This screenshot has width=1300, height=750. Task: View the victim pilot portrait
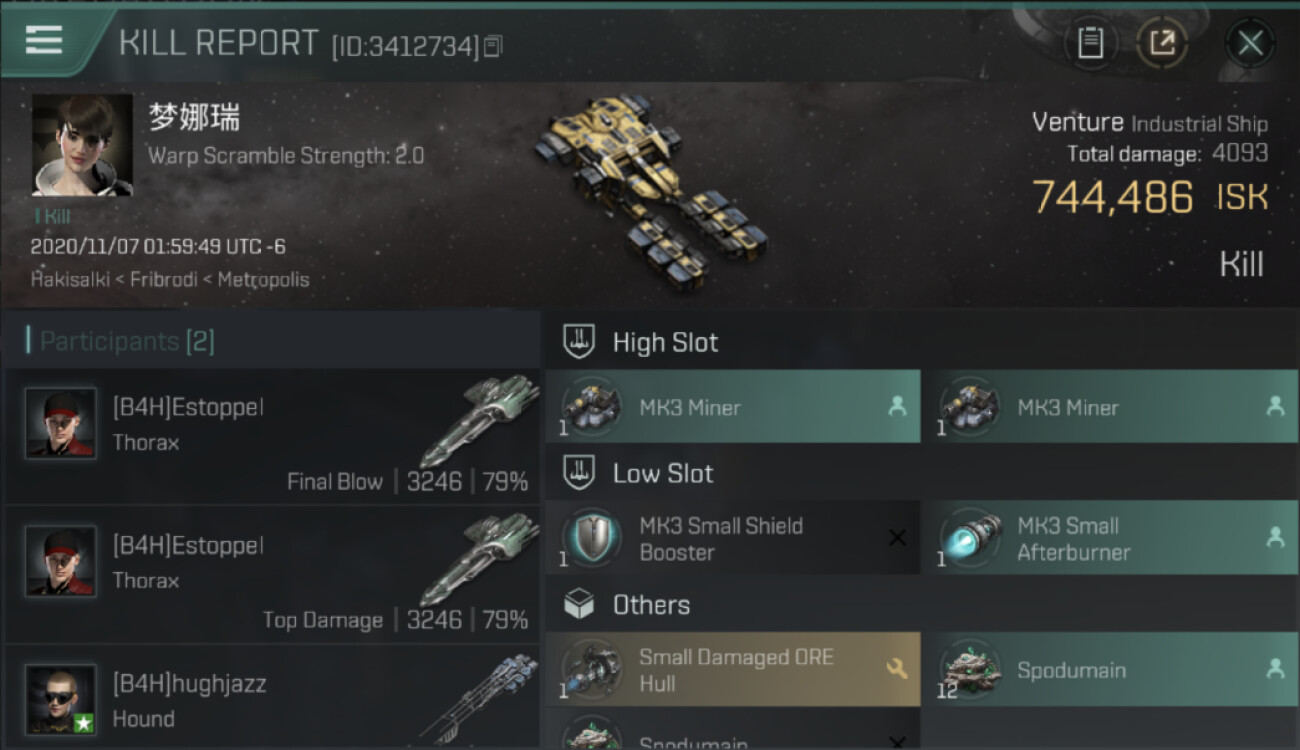tap(82, 145)
